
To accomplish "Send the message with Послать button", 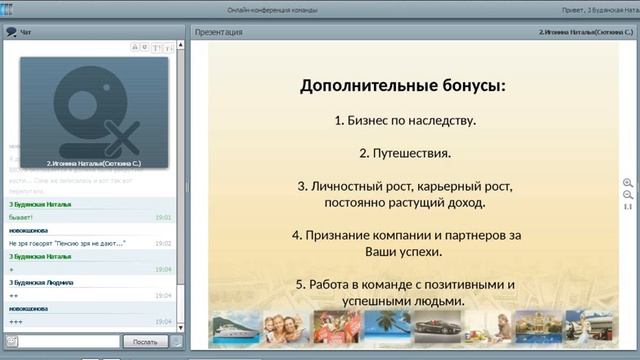I will point(145,342).
